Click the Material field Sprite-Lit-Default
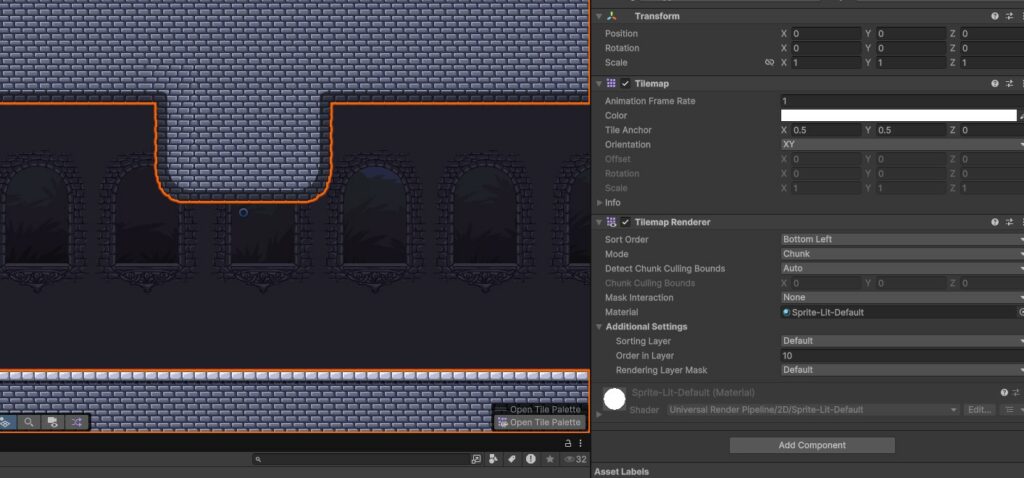Viewport: 1024px width, 478px height. tap(899, 312)
